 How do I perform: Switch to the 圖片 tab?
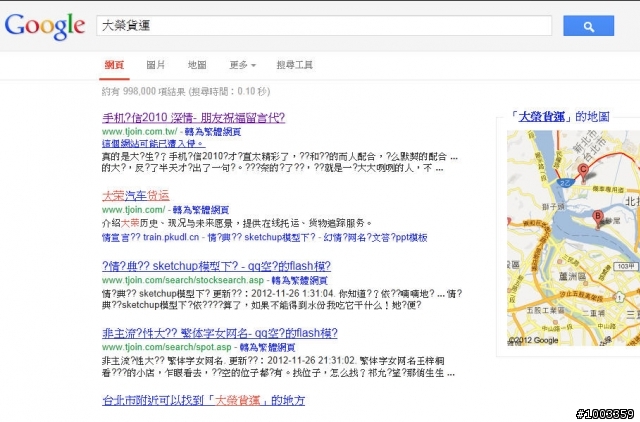coord(156,65)
